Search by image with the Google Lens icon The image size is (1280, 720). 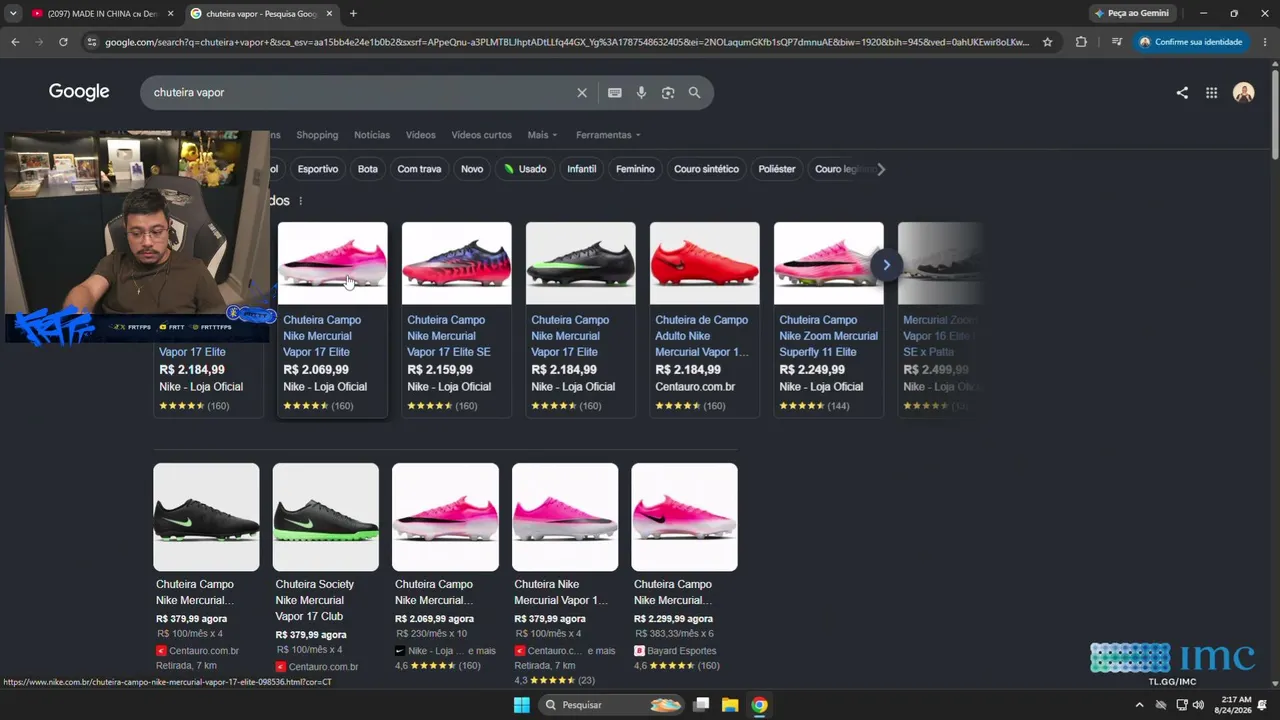point(668,93)
